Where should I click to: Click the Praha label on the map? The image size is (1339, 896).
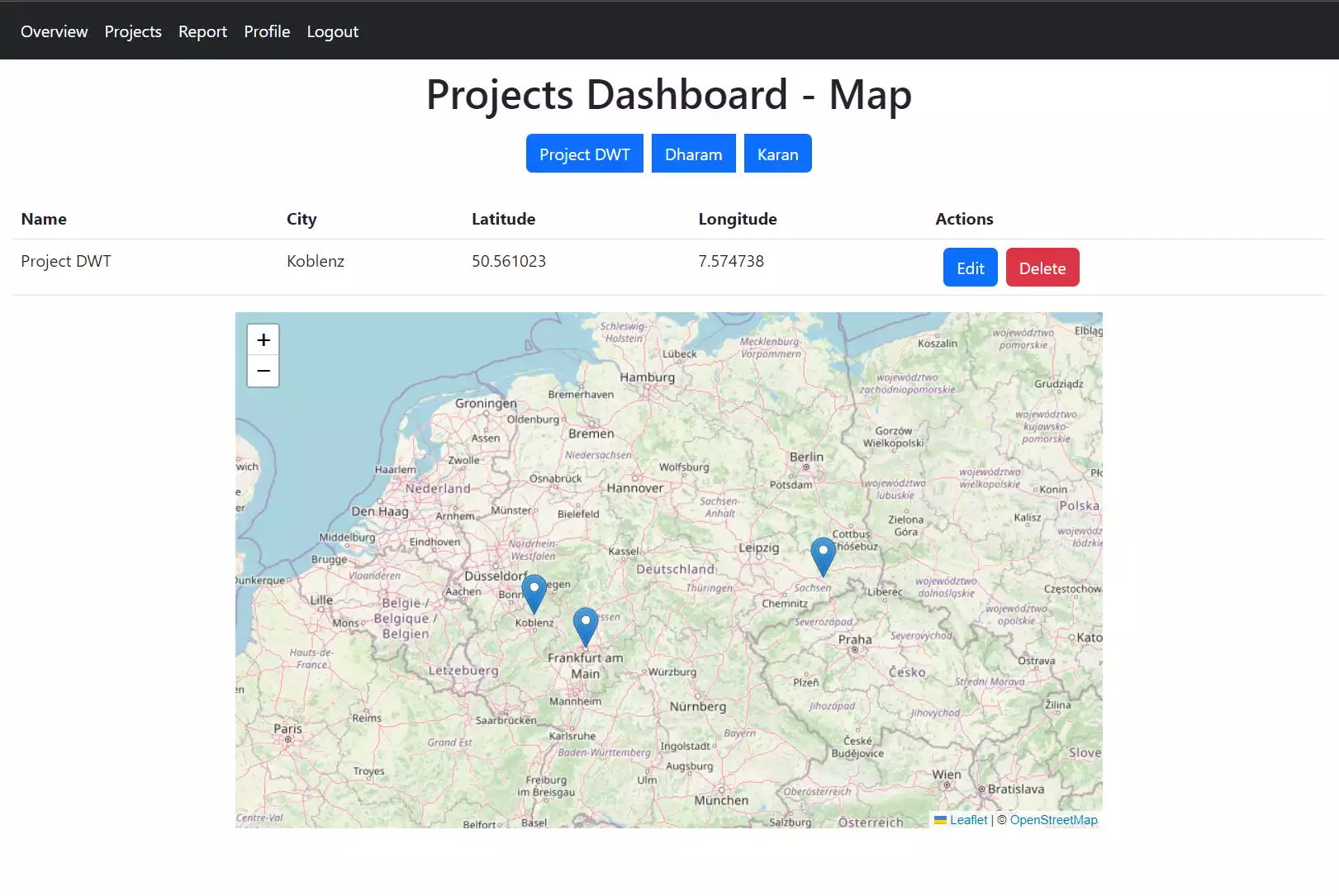click(854, 639)
